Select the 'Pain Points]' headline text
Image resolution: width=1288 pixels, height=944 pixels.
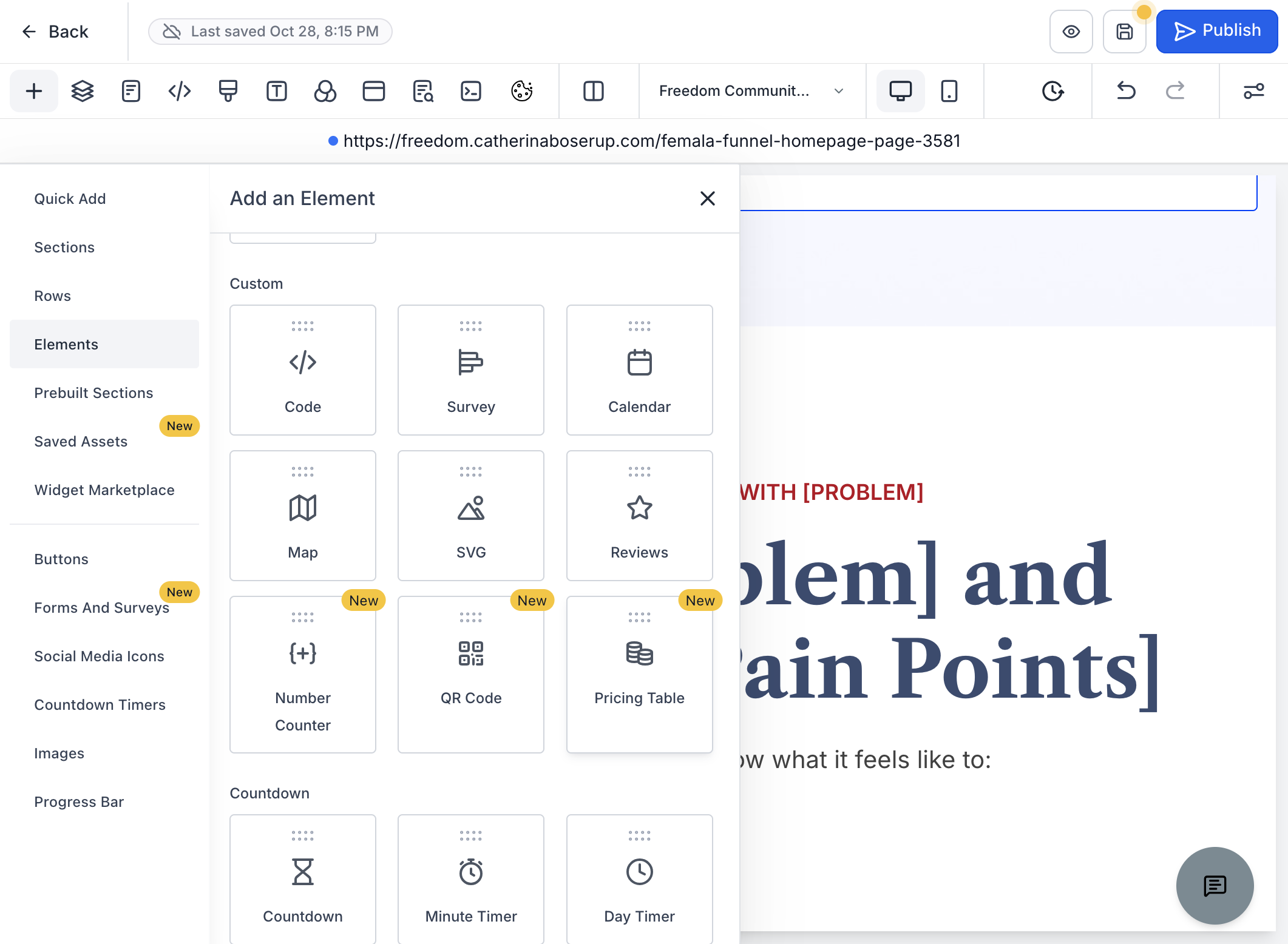tap(950, 671)
